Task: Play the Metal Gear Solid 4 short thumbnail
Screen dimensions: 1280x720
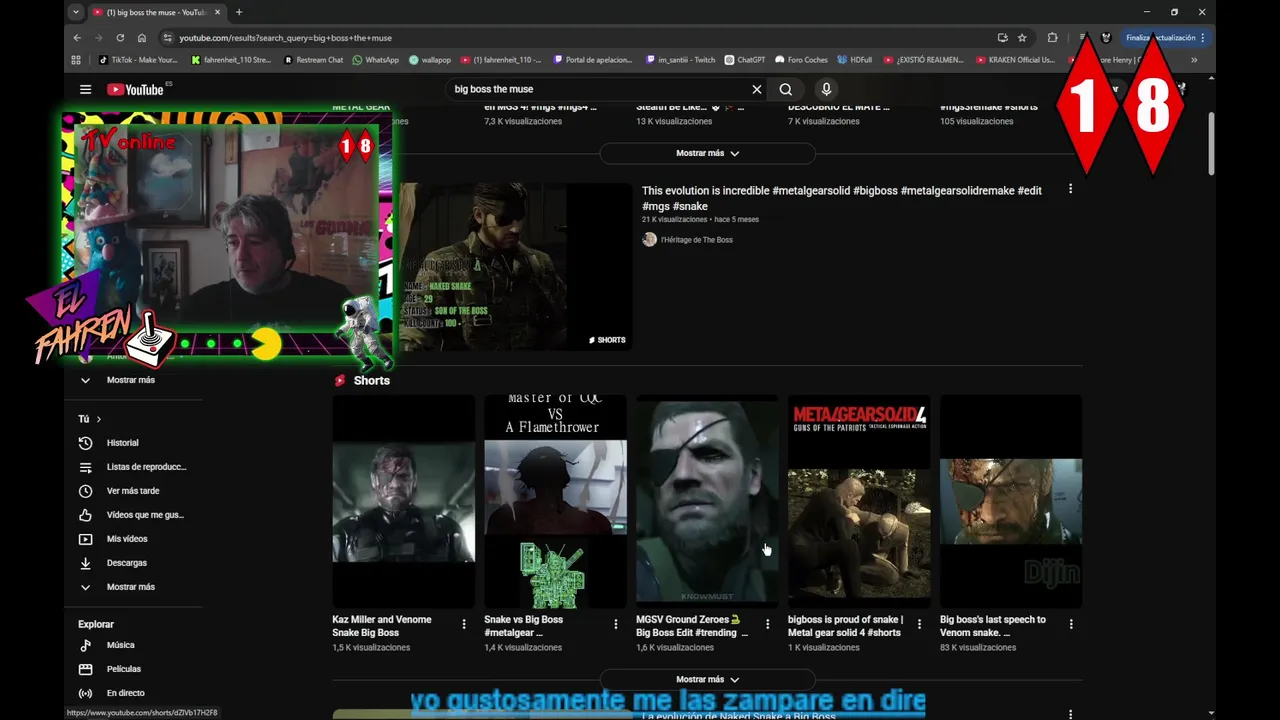Action: pyautogui.click(x=859, y=501)
